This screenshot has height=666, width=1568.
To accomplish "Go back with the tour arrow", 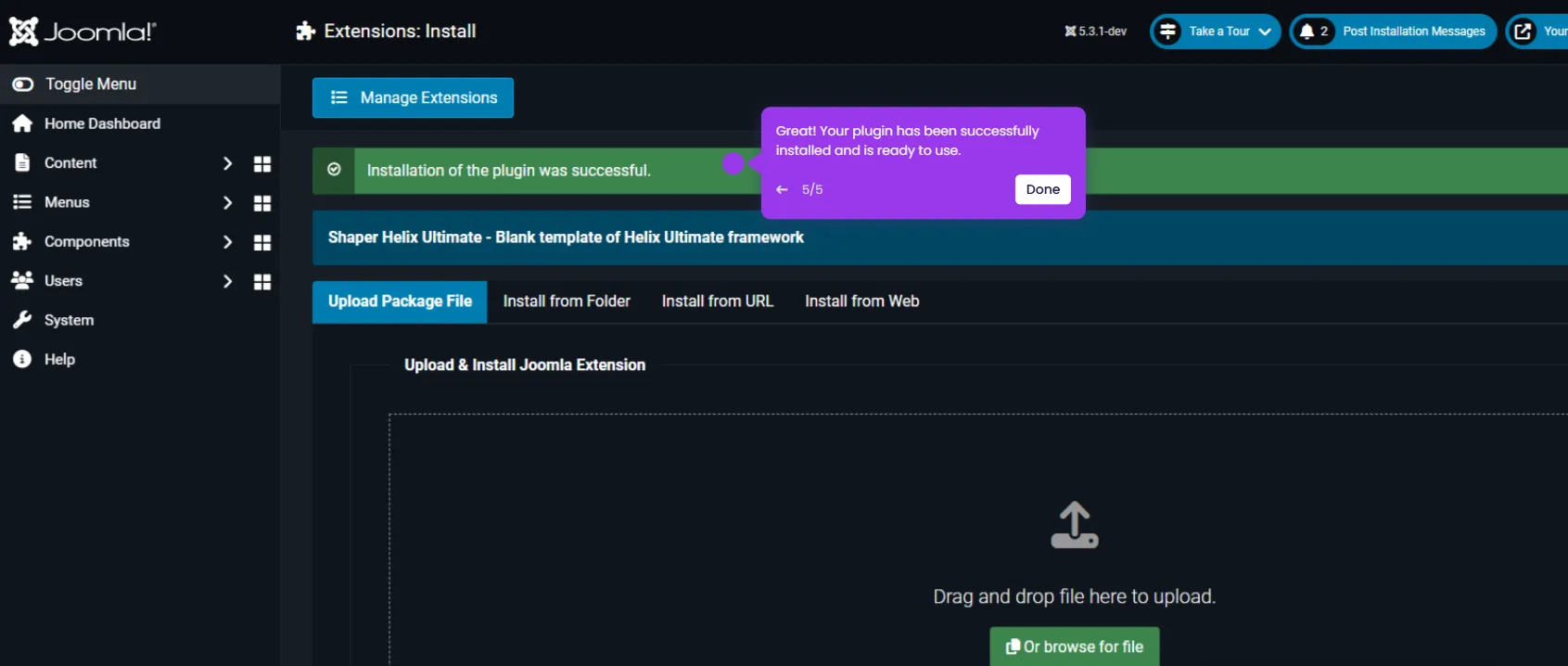I will 782,189.
